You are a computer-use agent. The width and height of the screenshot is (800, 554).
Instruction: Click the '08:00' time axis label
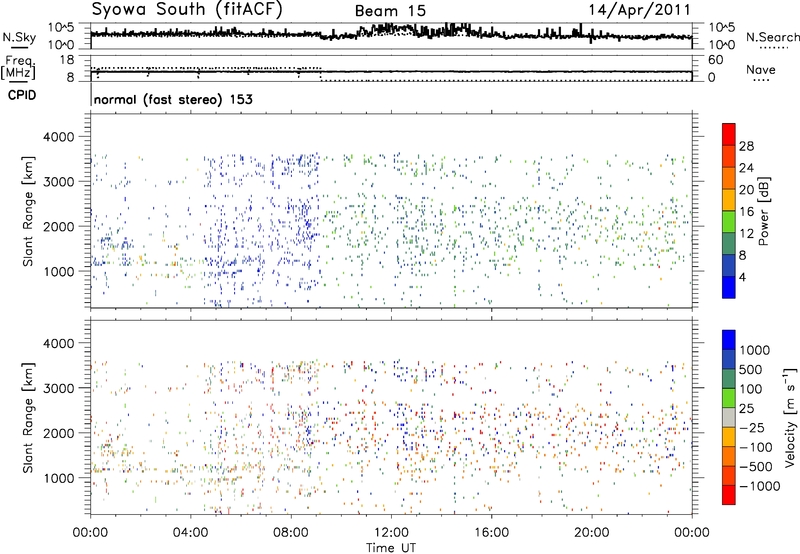[291, 533]
